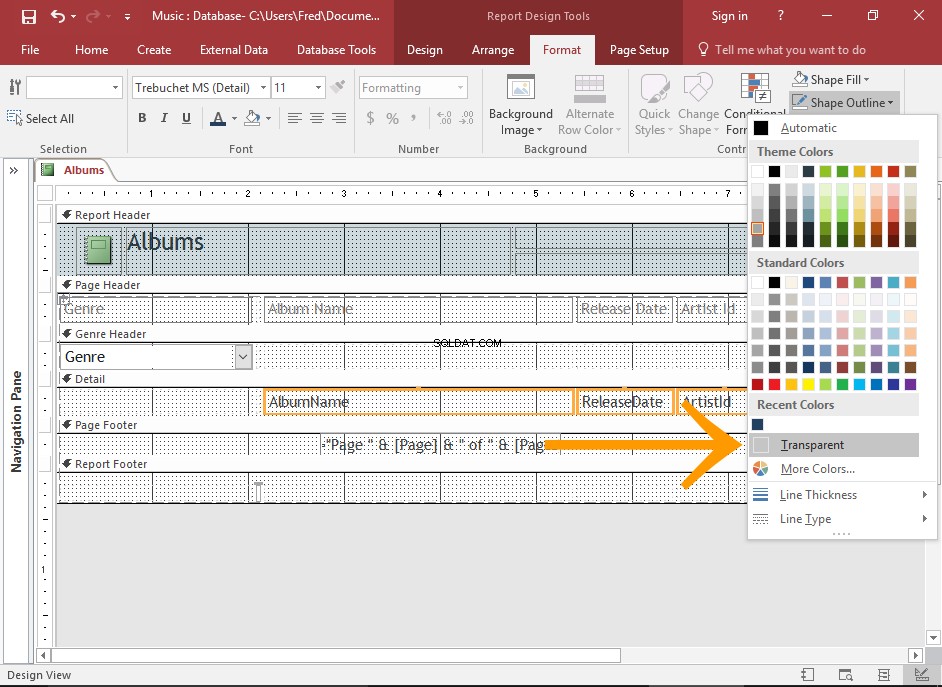Select the Report Header section bar

click(401, 215)
